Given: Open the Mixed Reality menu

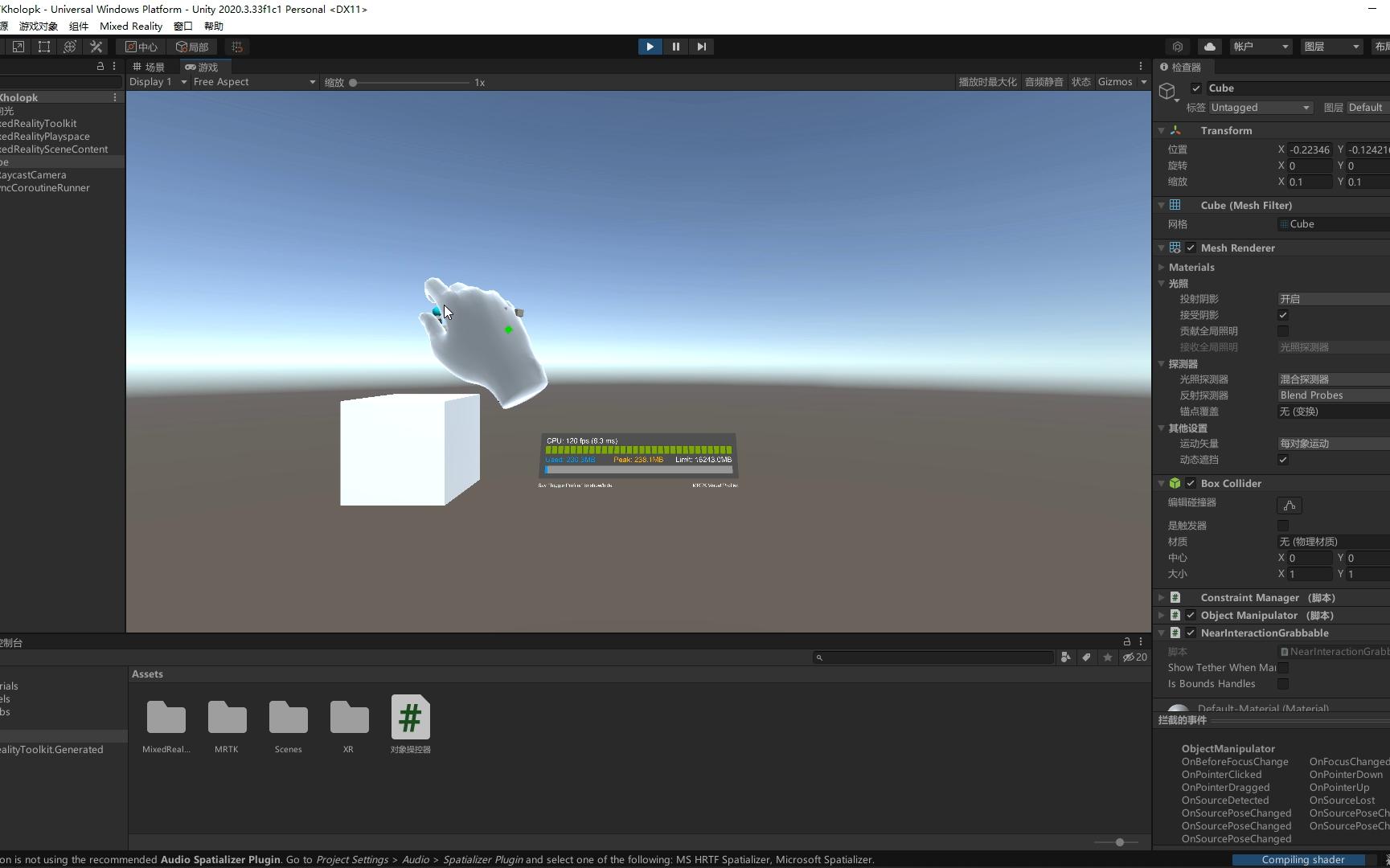Looking at the screenshot, I should tap(130, 26).
